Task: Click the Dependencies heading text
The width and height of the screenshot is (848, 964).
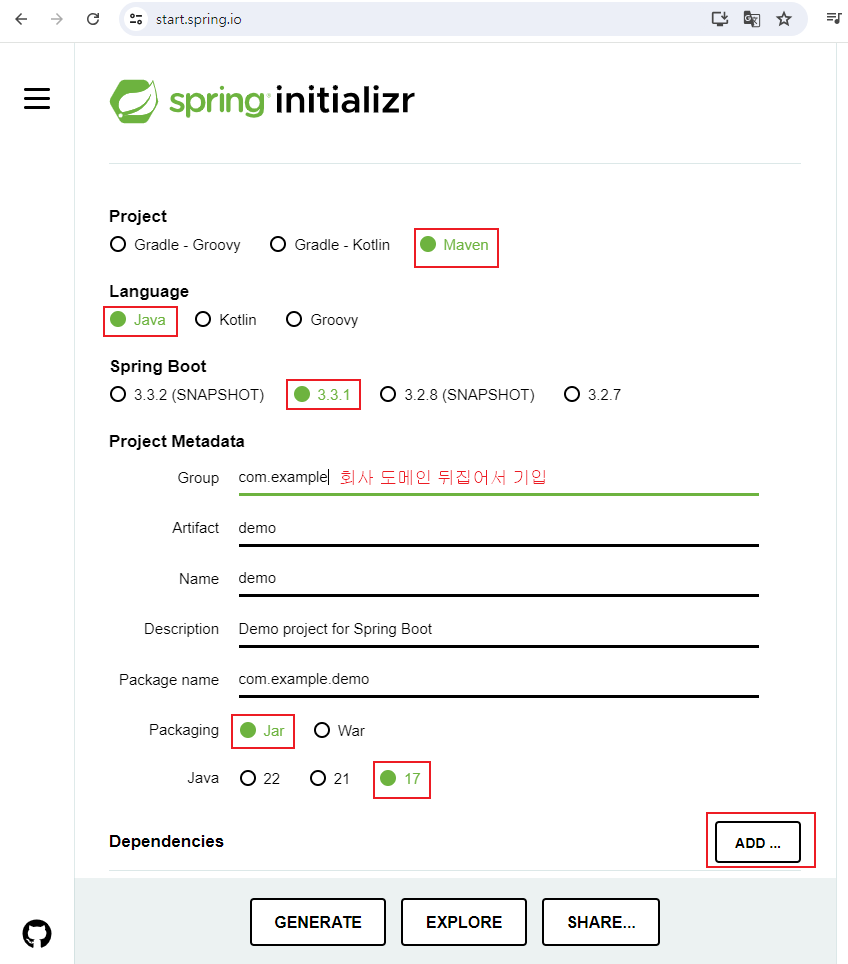Action: (x=167, y=841)
